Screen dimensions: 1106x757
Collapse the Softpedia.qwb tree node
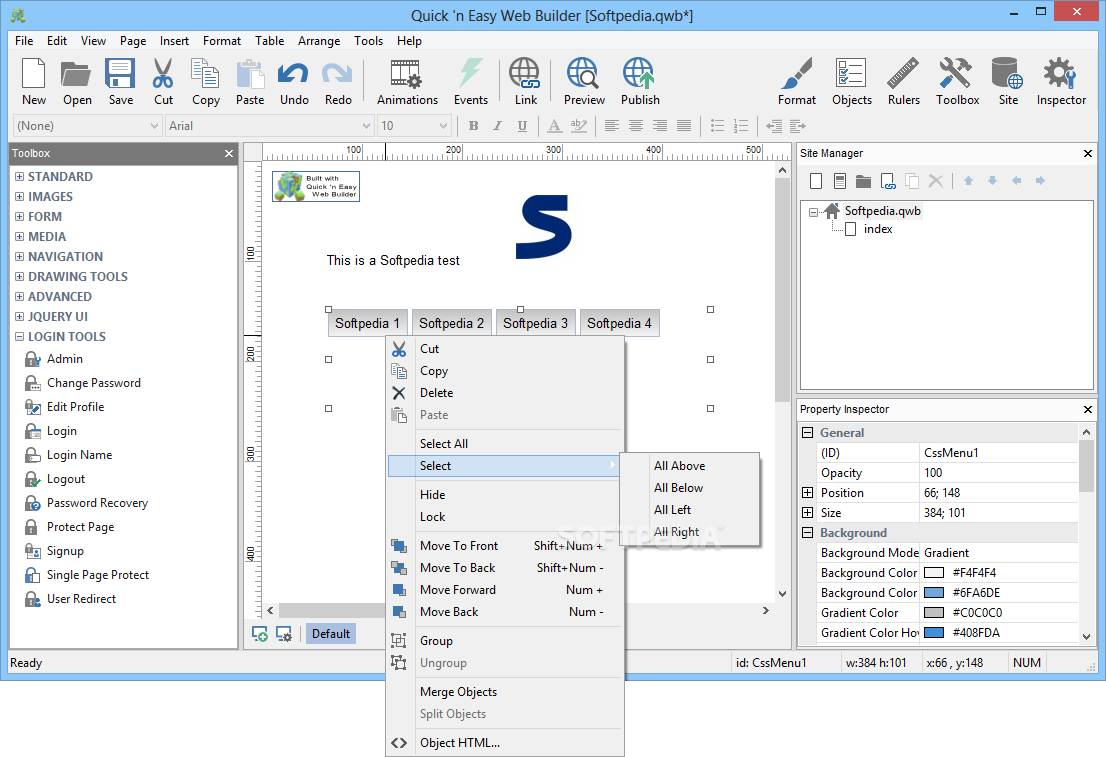click(x=813, y=212)
